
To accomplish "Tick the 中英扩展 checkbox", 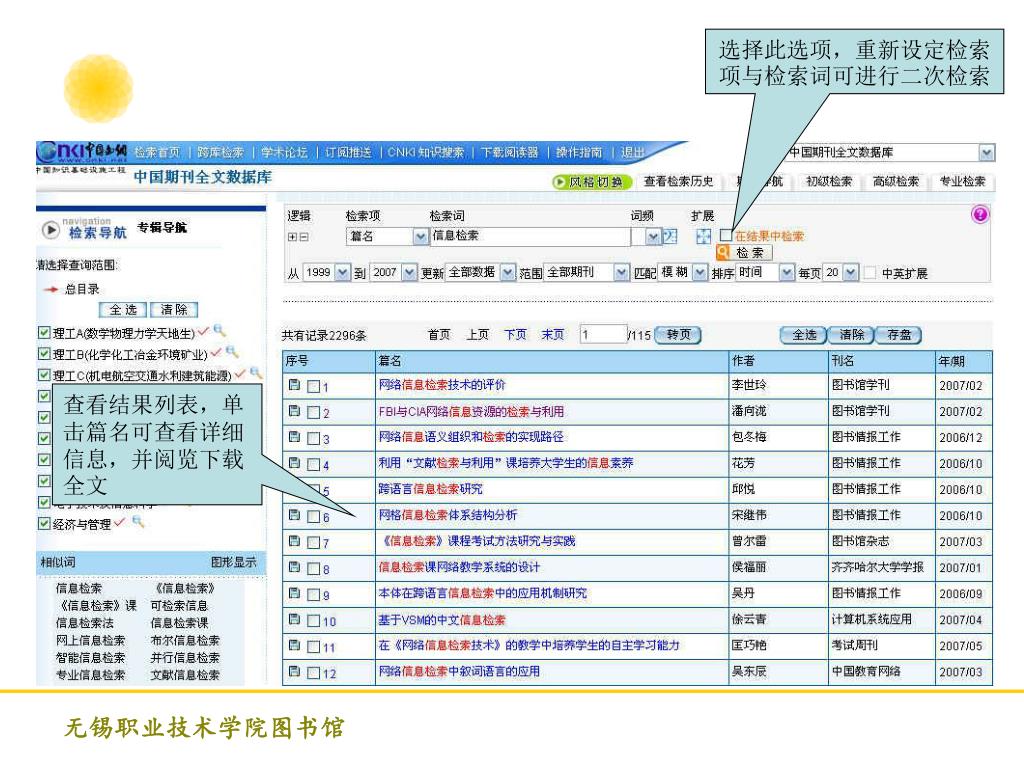I will (x=870, y=272).
